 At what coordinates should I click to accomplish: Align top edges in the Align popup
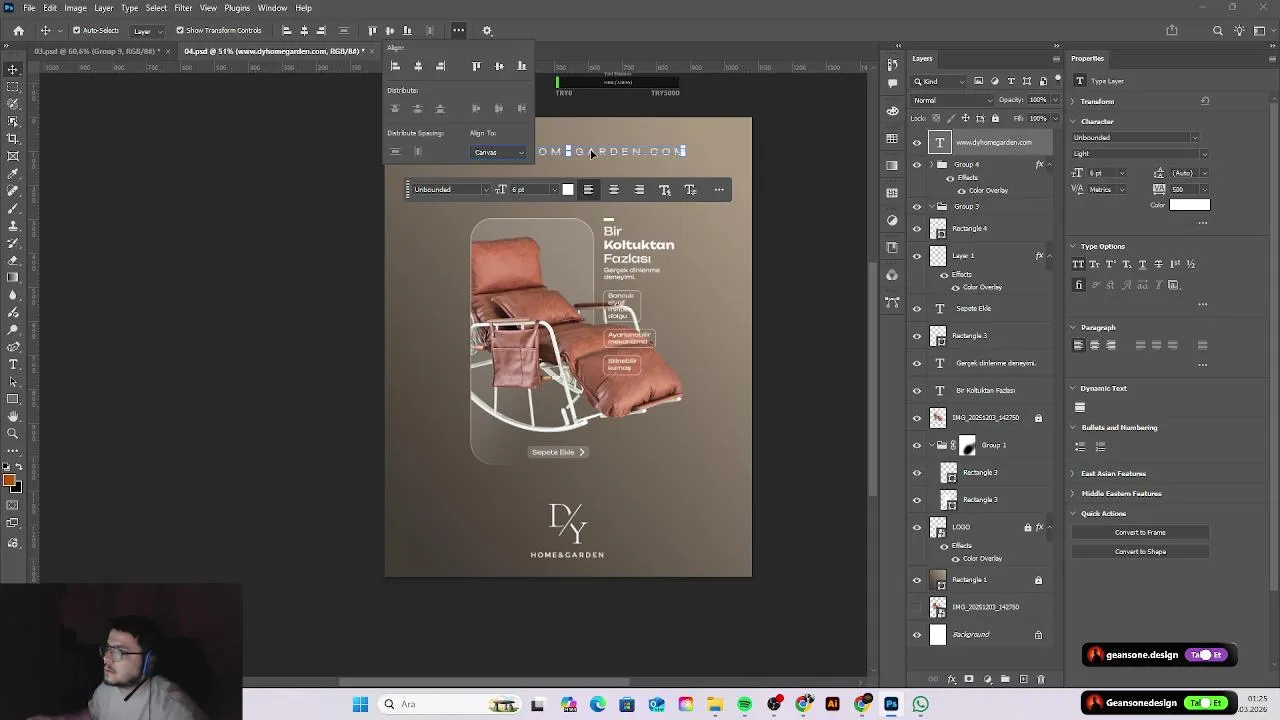(x=476, y=66)
